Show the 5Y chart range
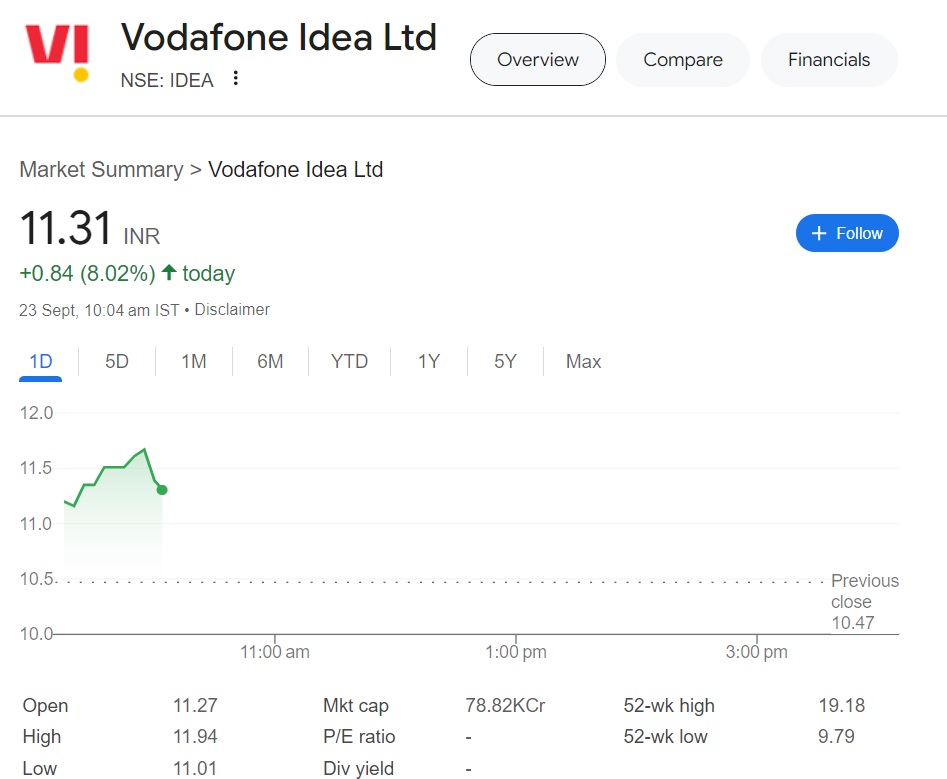This screenshot has height=779, width=947. click(505, 362)
